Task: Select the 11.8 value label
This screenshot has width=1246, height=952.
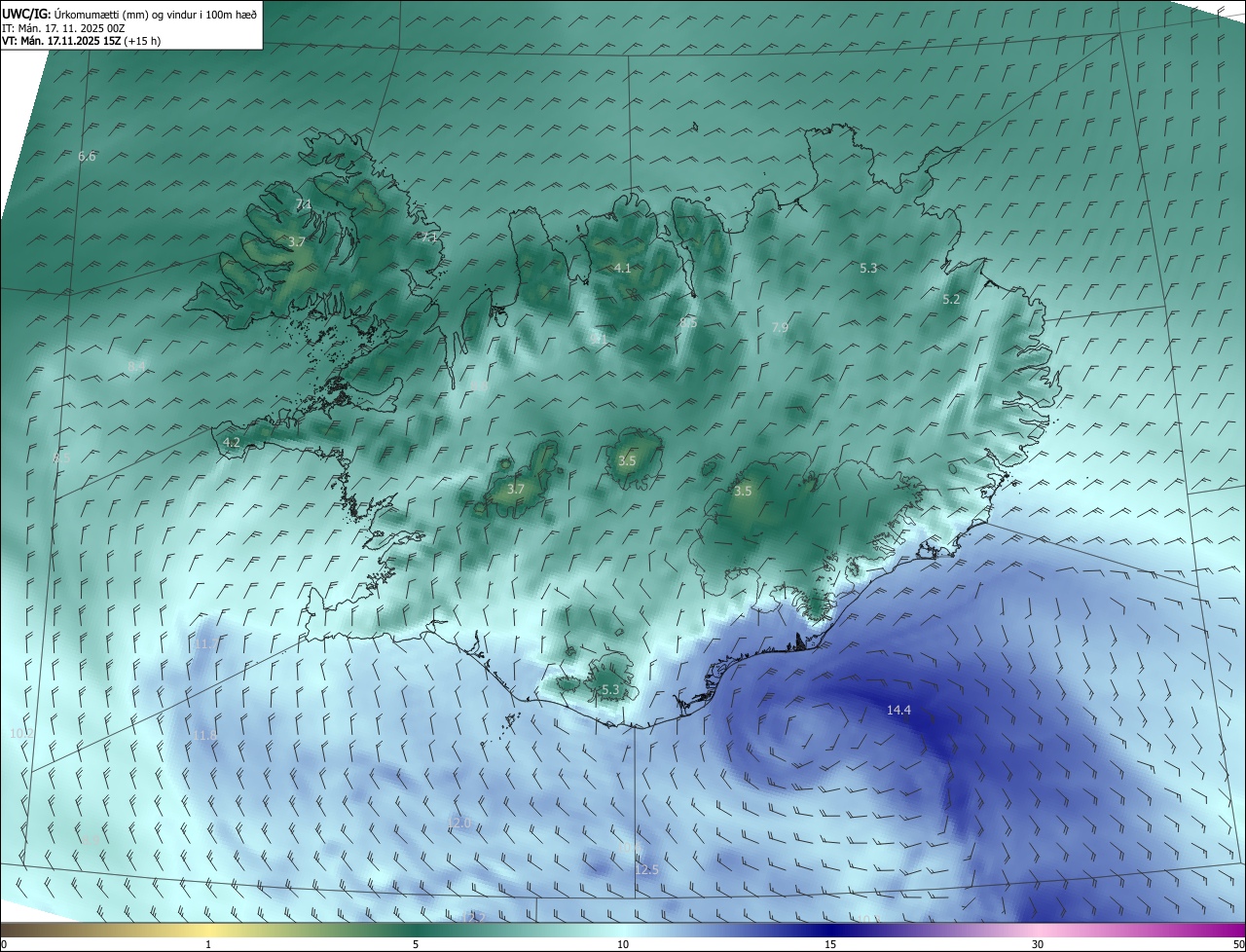Action: pos(204,735)
